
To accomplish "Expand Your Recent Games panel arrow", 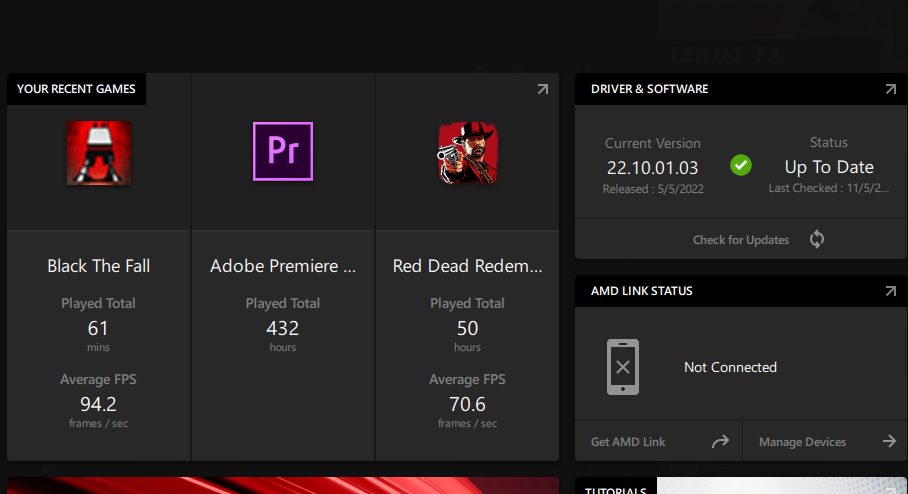I will click(543, 89).
